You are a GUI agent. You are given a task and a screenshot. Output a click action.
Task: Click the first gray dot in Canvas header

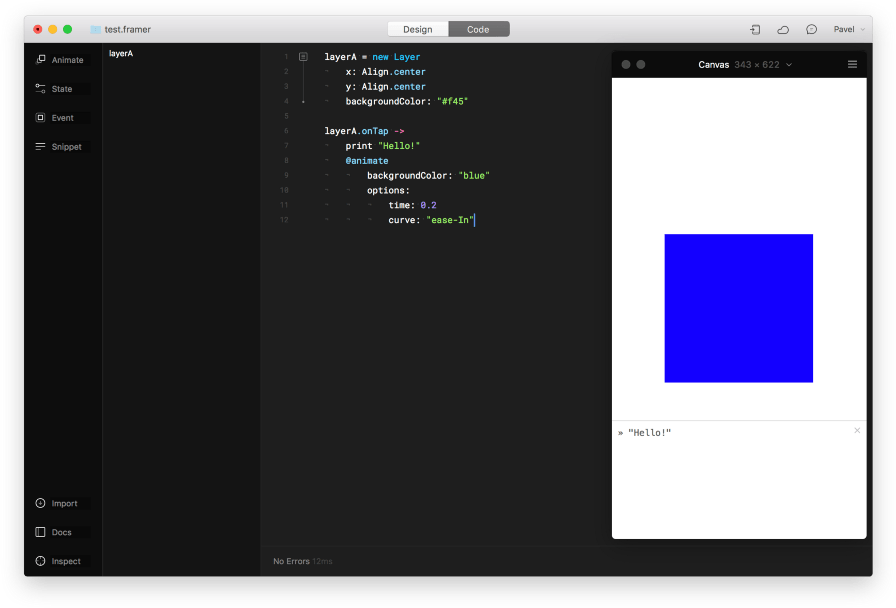pyautogui.click(x=626, y=65)
